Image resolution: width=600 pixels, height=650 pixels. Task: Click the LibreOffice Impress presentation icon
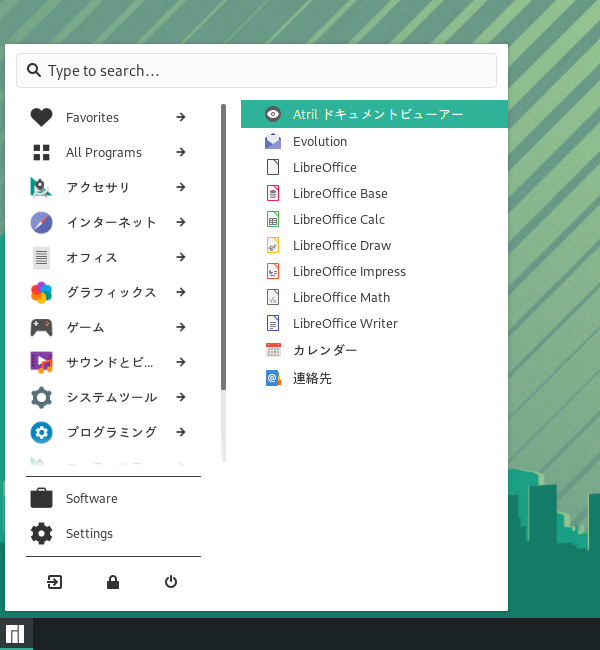(x=273, y=272)
